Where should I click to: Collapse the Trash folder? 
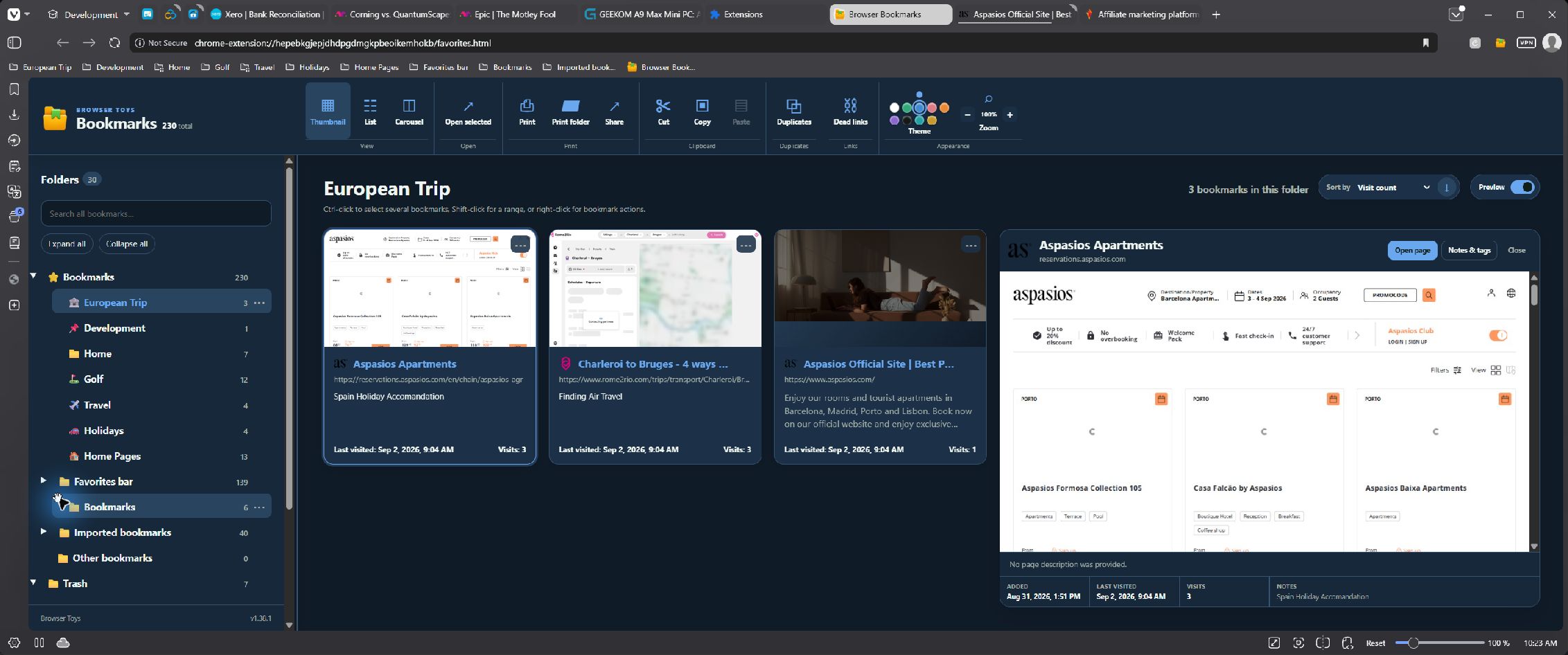click(x=33, y=583)
